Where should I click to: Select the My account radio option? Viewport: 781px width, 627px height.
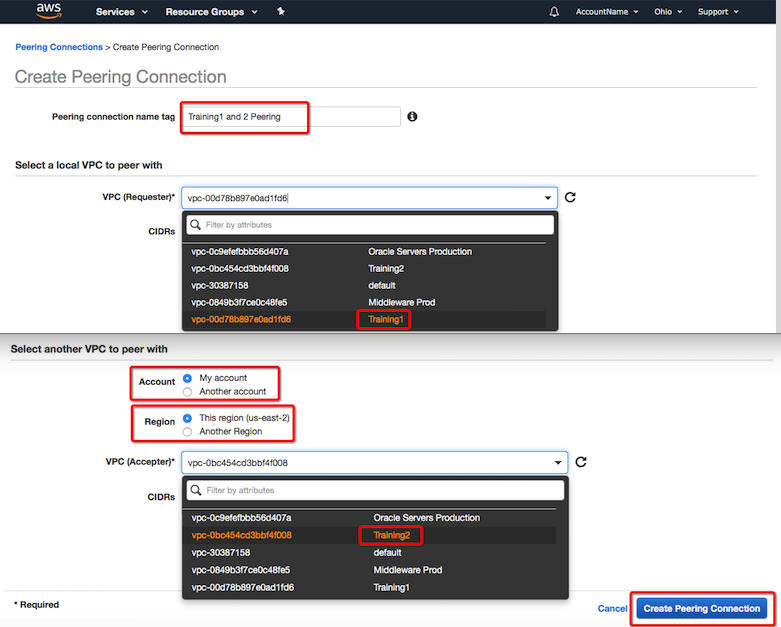coord(188,379)
